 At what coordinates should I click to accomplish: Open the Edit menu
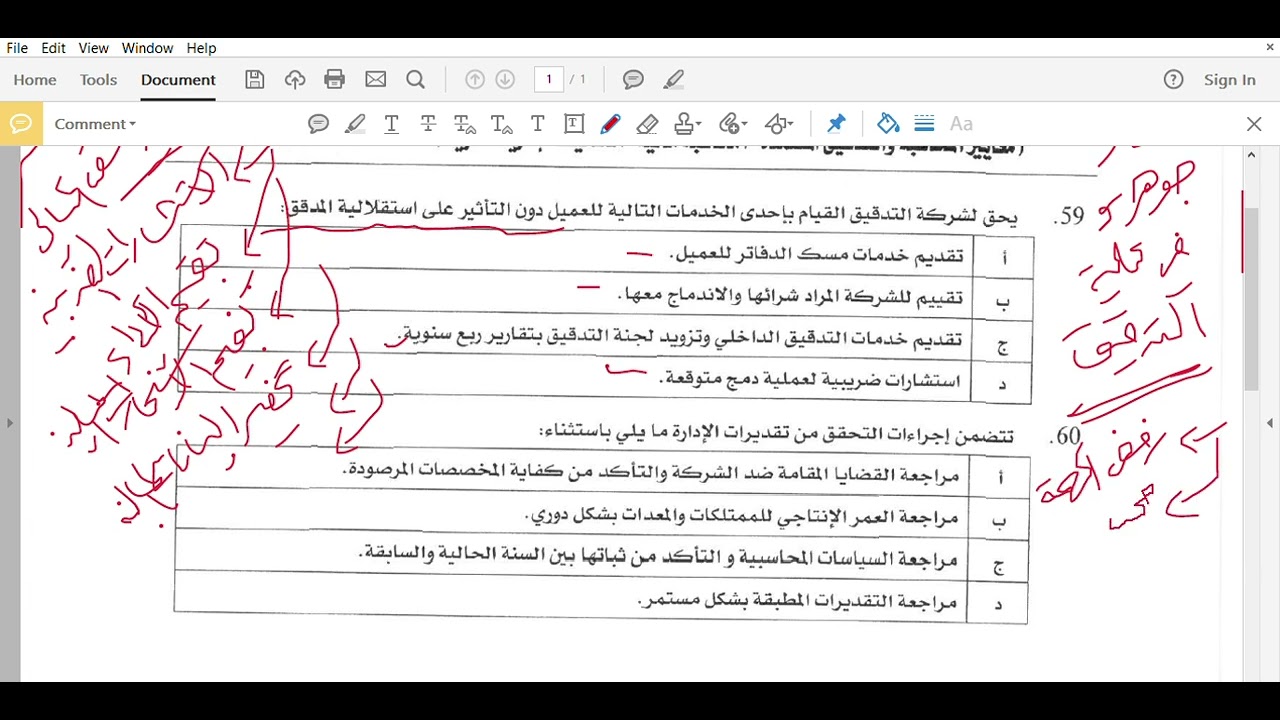[53, 48]
